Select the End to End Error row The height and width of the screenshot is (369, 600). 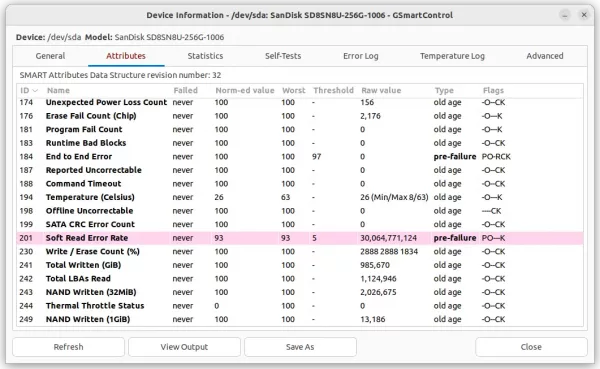click(300, 157)
